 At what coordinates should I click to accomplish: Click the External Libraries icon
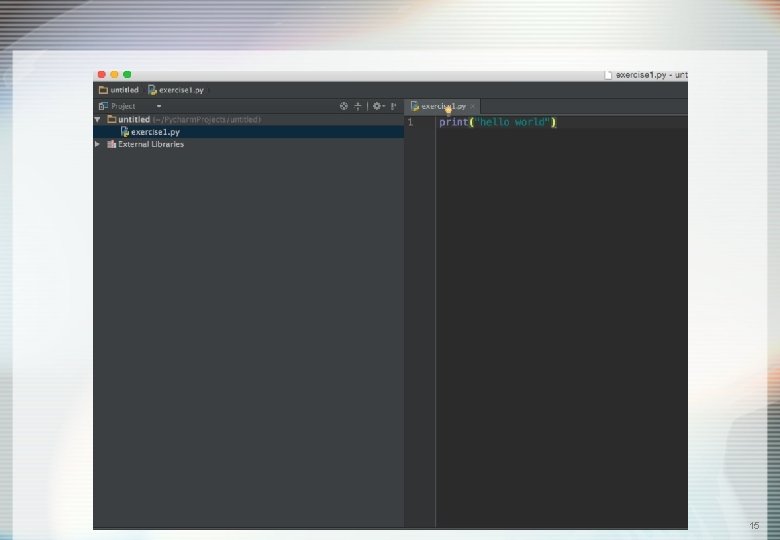point(111,144)
